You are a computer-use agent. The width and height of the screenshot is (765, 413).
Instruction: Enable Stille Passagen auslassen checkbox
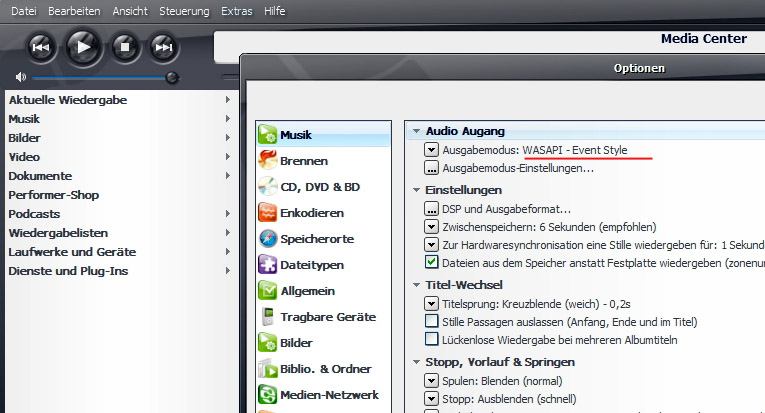pos(431,321)
